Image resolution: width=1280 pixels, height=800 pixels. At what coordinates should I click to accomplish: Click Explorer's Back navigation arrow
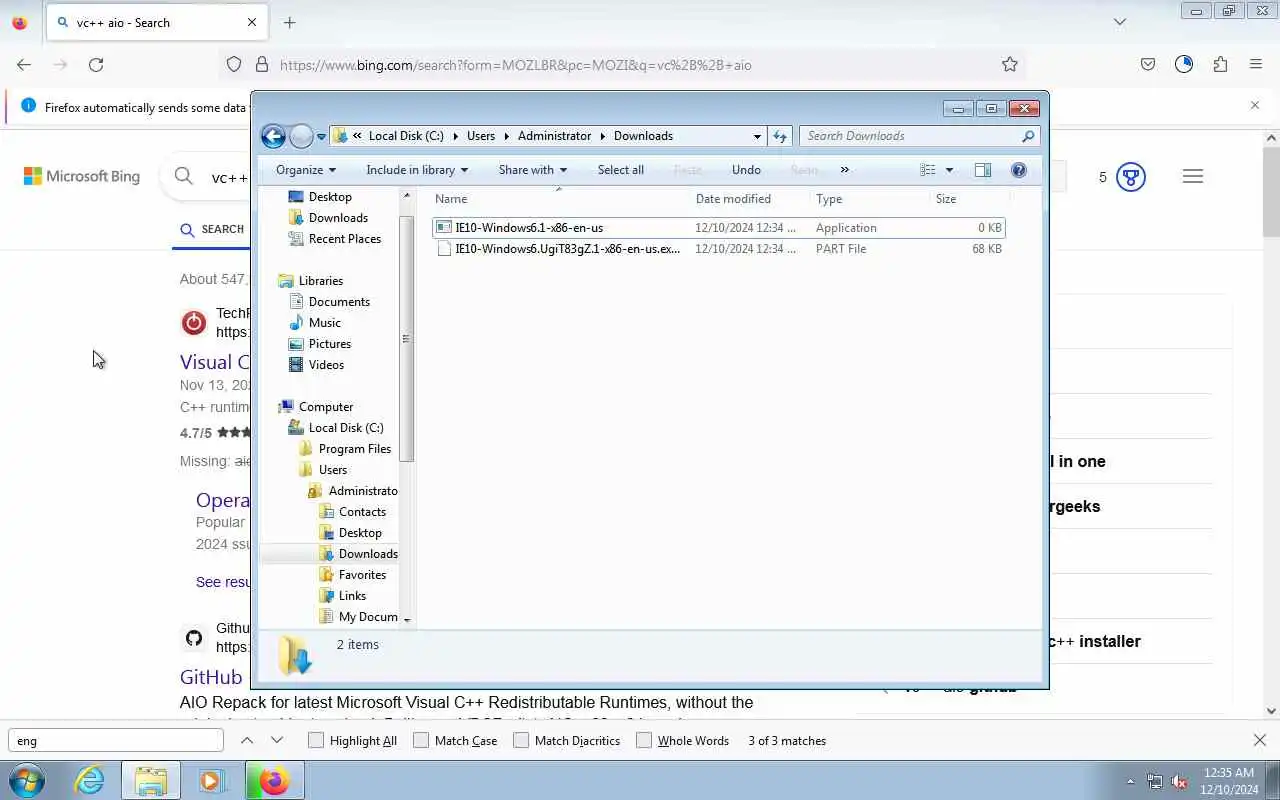(273, 136)
